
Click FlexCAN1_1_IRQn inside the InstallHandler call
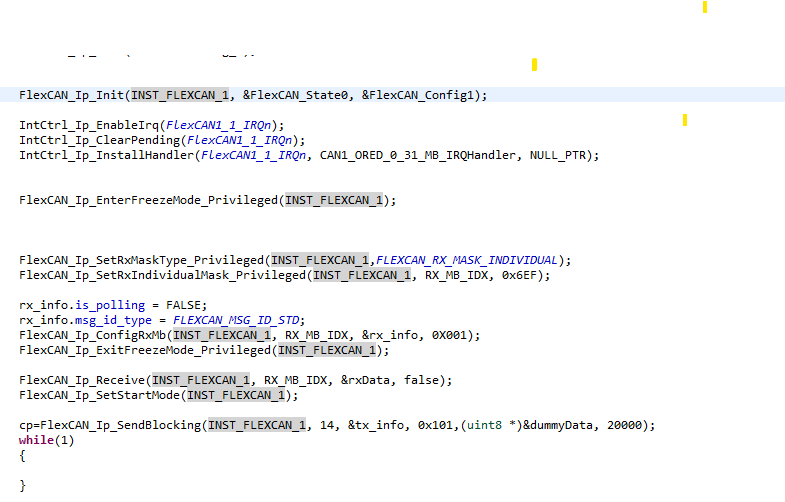(x=254, y=155)
